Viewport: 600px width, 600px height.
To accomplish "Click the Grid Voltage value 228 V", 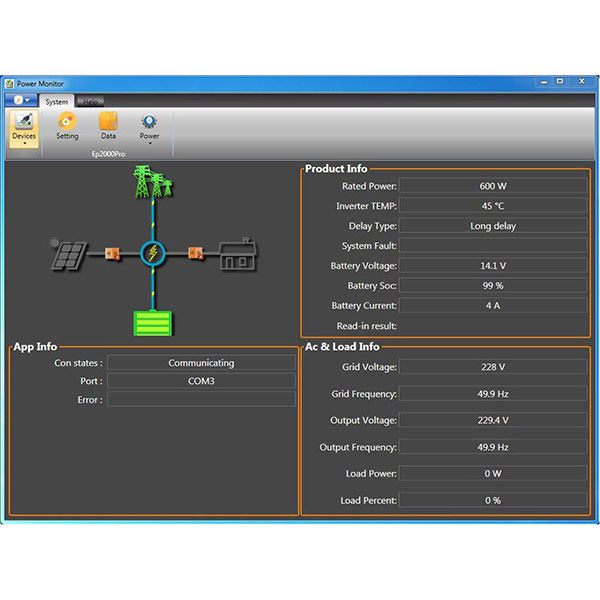I will pyautogui.click(x=493, y=367).
